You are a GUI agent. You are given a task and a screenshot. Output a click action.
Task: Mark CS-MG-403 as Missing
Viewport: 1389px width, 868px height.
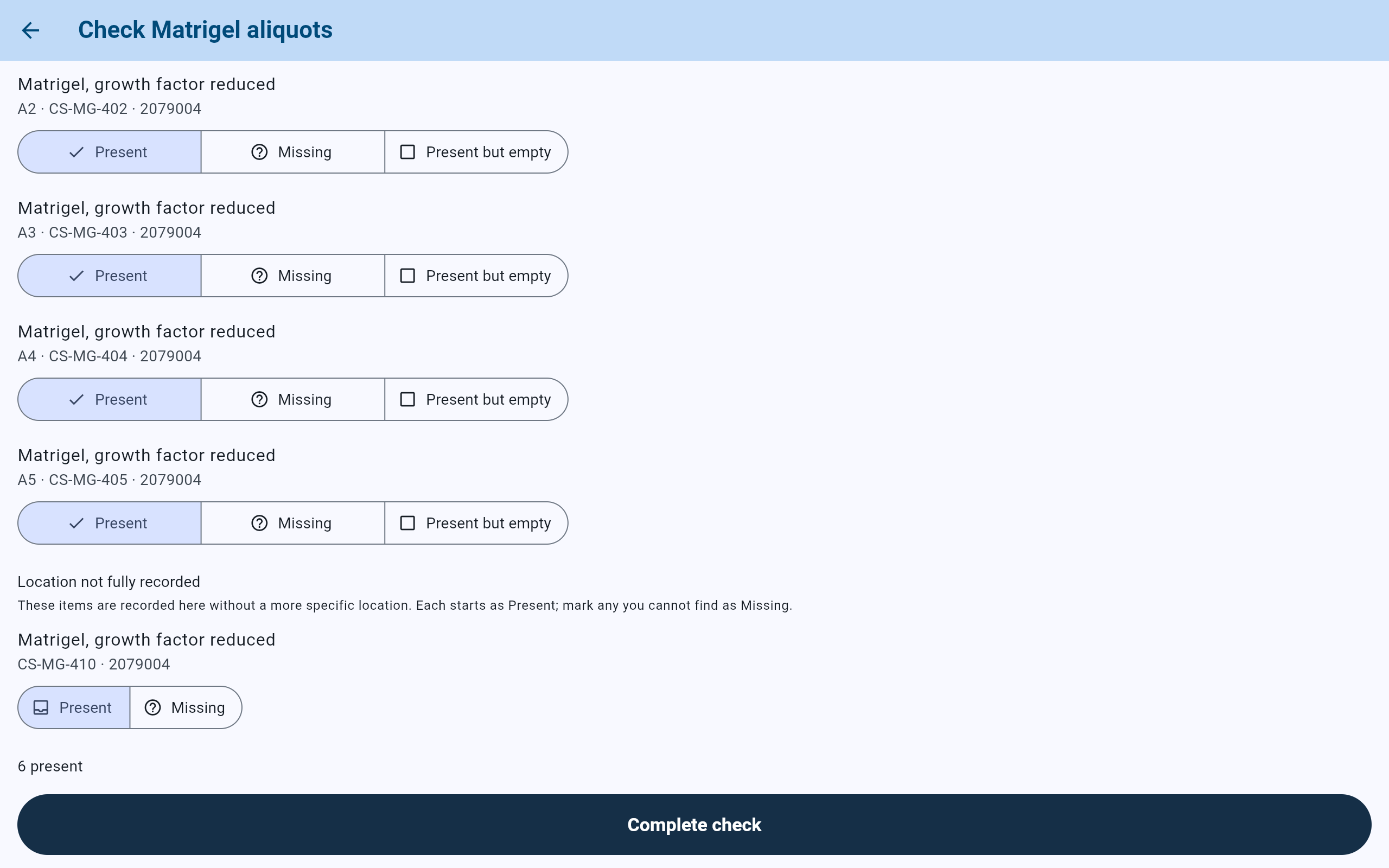[x=293, y=276]
